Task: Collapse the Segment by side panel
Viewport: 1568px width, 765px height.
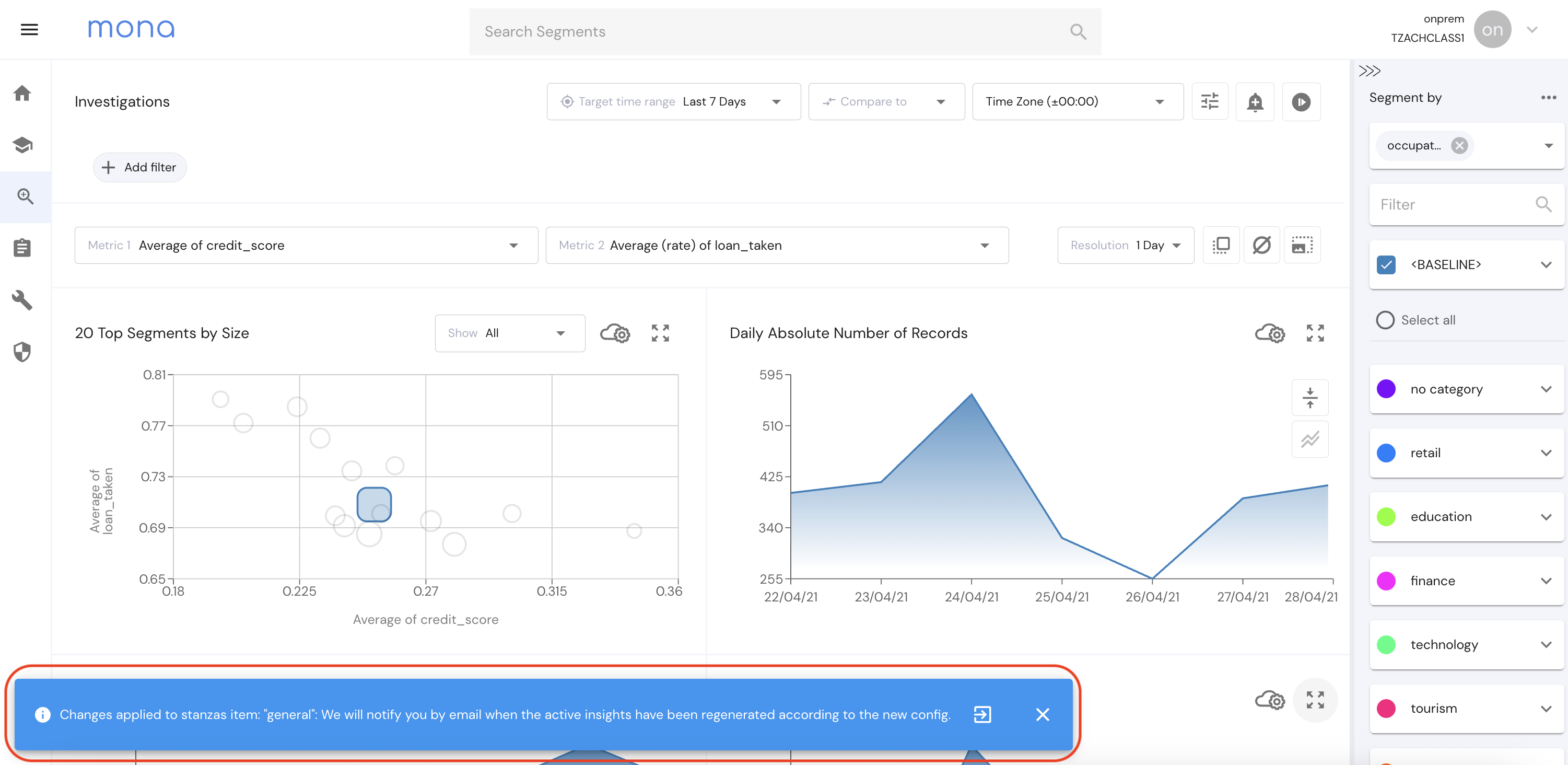Action: coord(1369,71)
